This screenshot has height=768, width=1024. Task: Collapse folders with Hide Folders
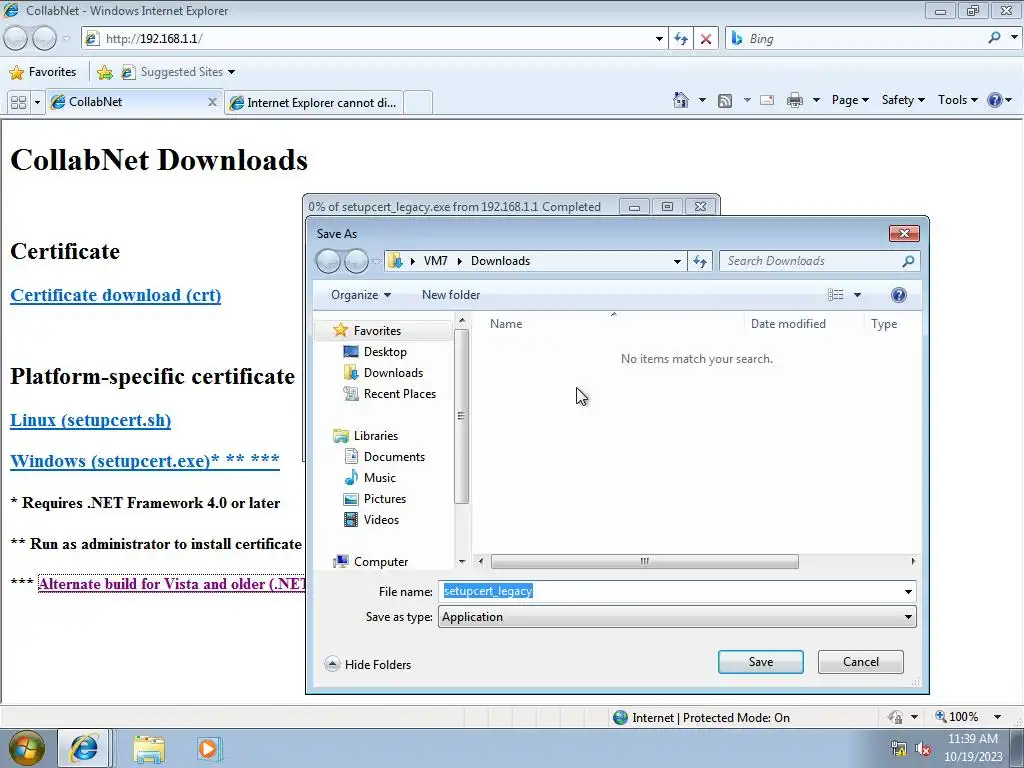(368, 664)
